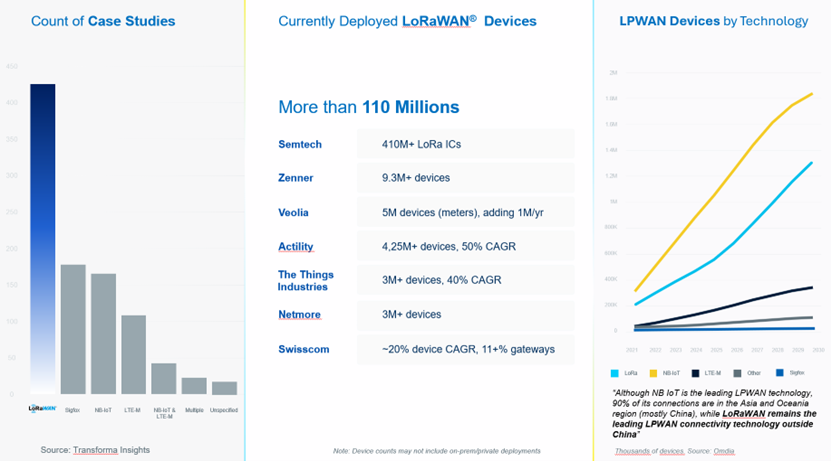831x461 pixels.
Task: Select the Sigfox blue legend swatch
Action: pos(779,373)
